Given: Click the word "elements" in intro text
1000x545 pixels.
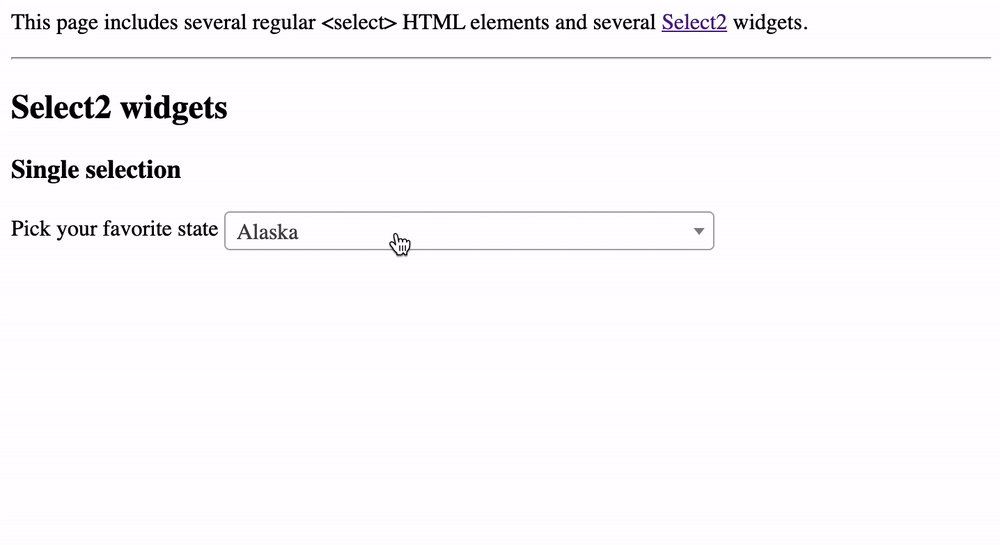Looking at the screenshot, I should [x=510, y=22].
